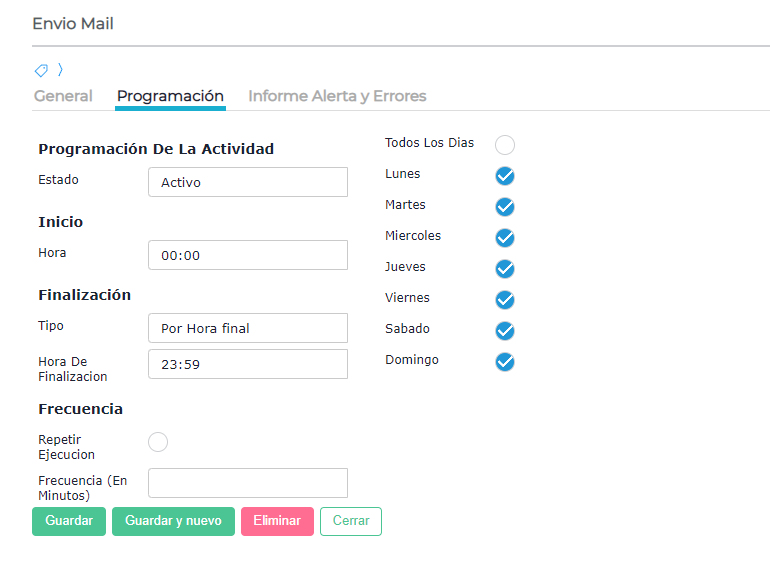Disable the Sabado checkbox
This screenshot has height=586, width=770.
[505, 331]
